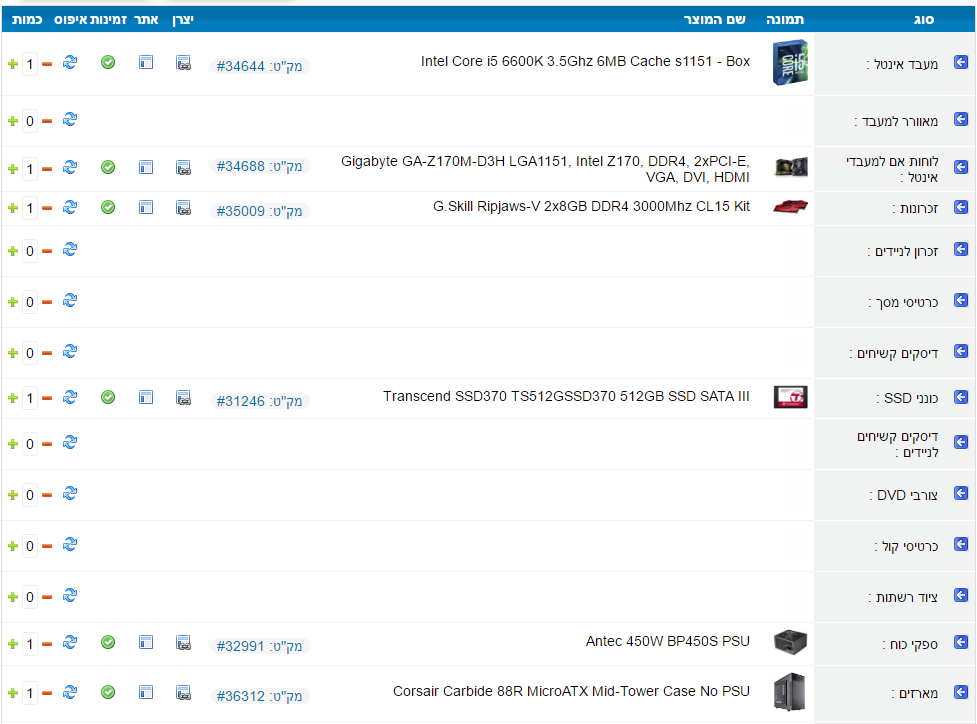Open category arrow for דיסקים קשיחים

961,351
